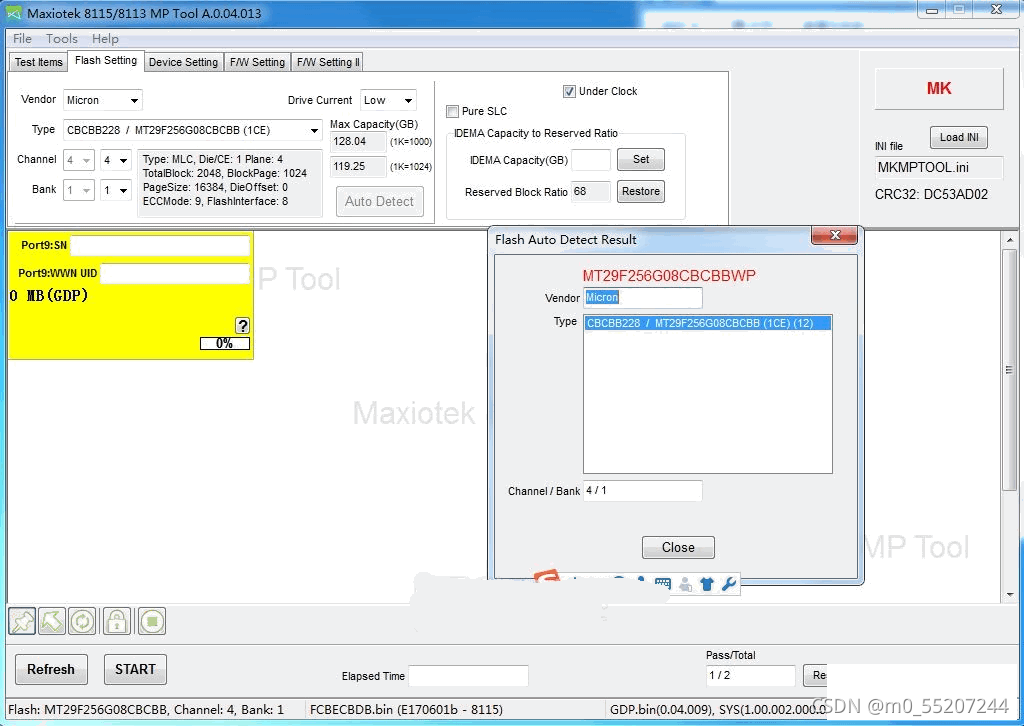Expand the flash Type dropdown CBCBB228
This screenshot has width=1024, height=726.
click(x=193, y=130)
